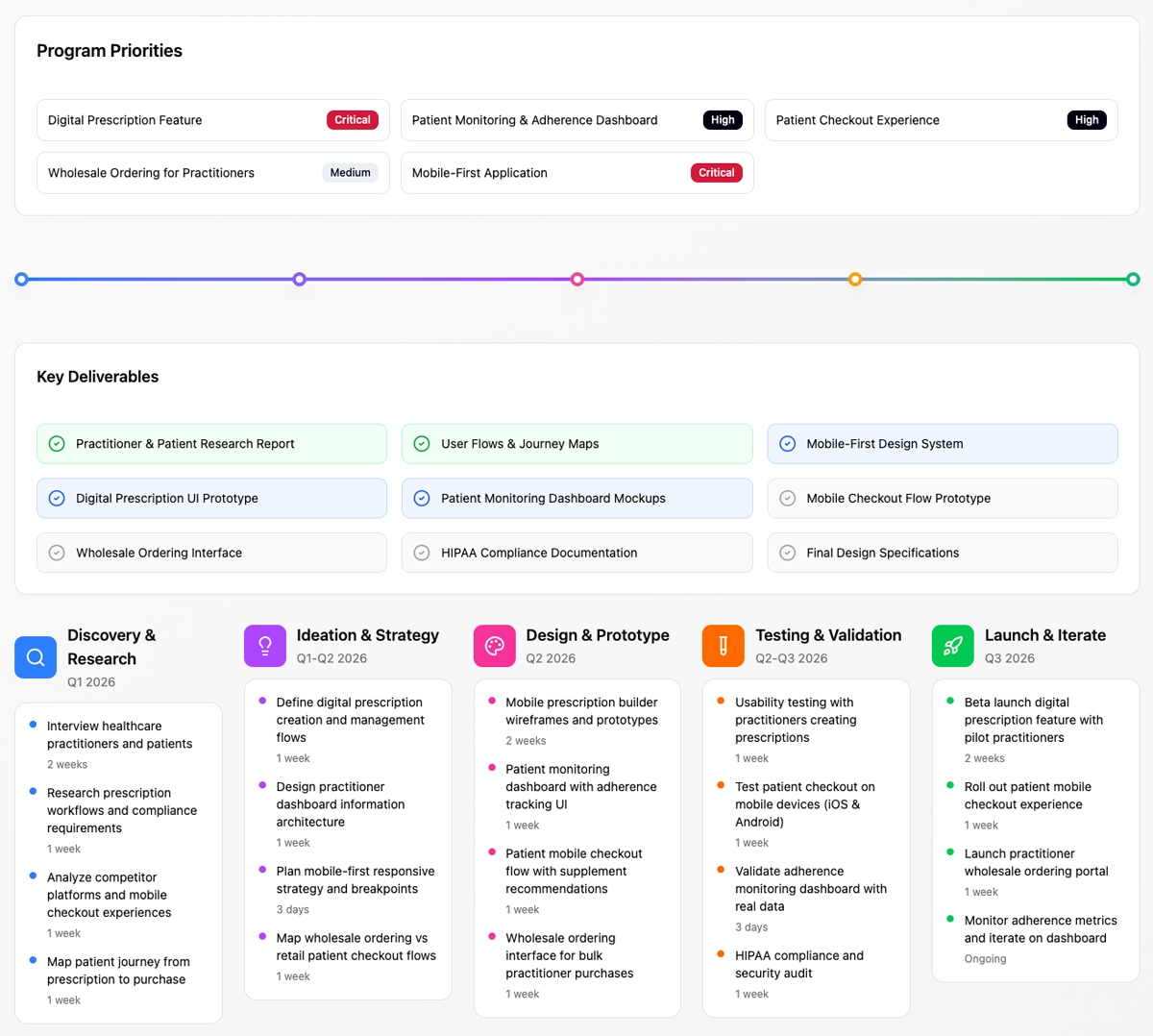The height and width of the screenshot is (1036, 1153).
Task: Click the Testing & Validation test tube icon
Action: tap(724, 646)
